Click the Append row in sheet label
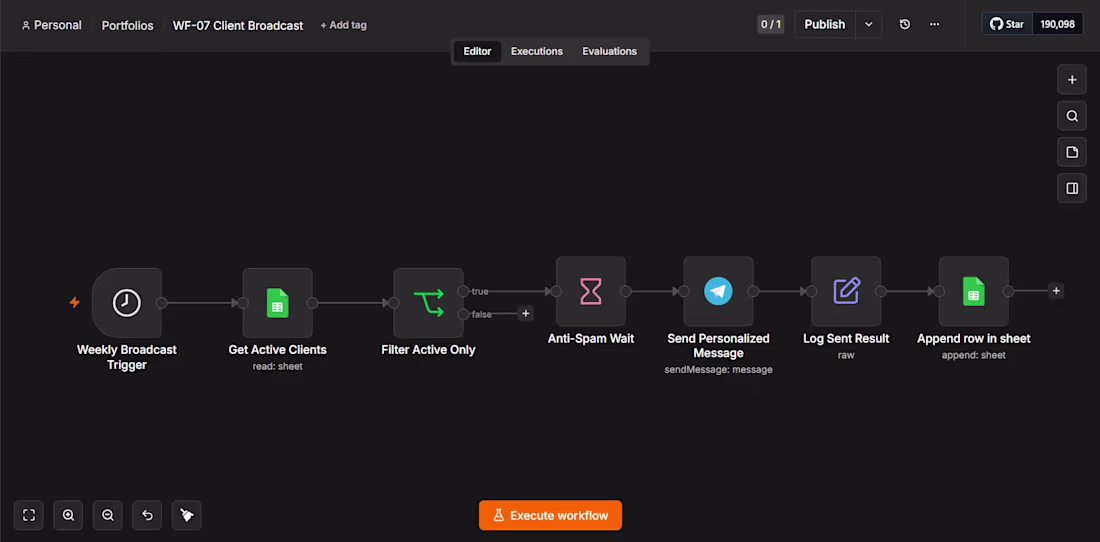Image resolution: width=1100 pixels, height=542 pixels. tap(974, 339)
